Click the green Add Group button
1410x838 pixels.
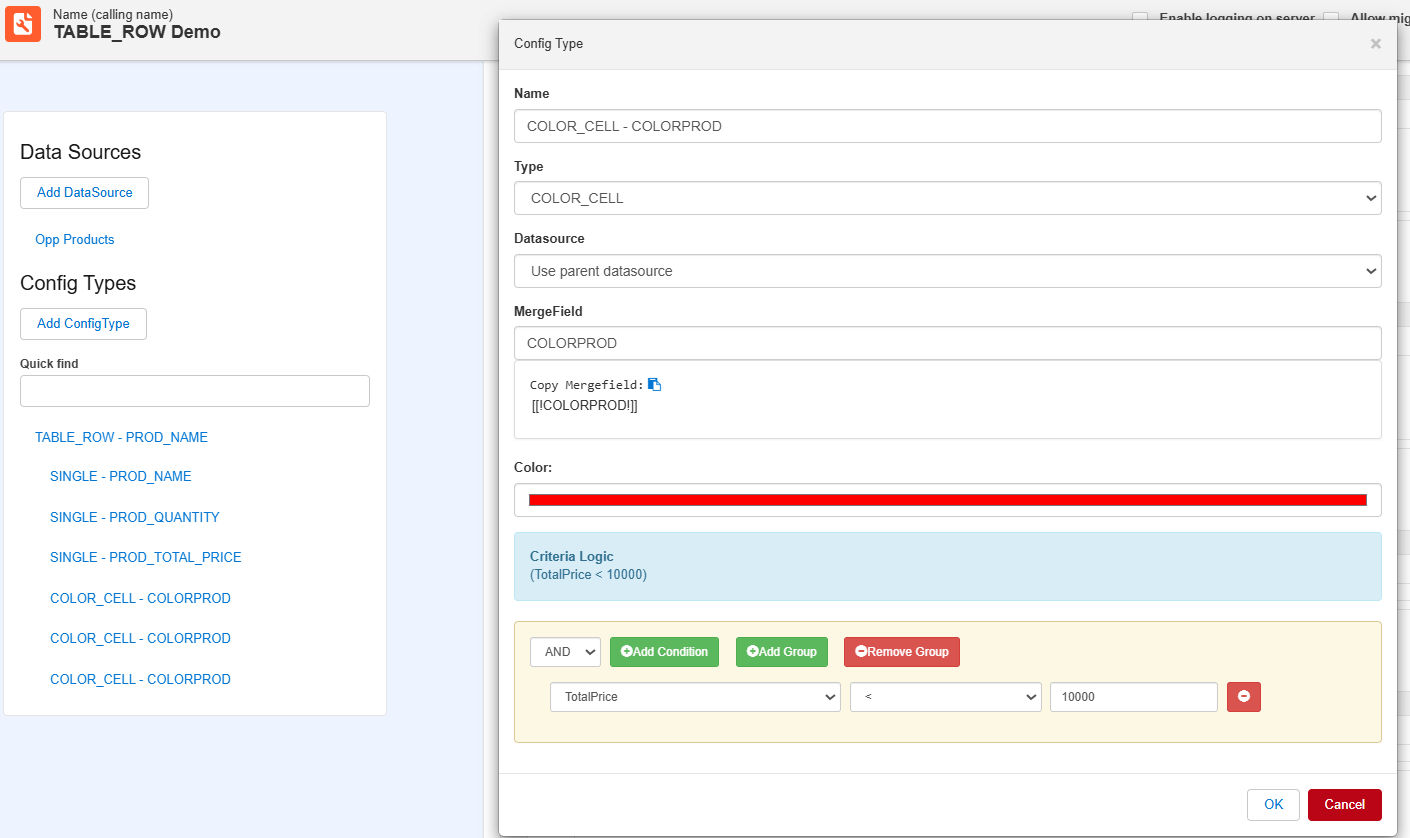782,652
